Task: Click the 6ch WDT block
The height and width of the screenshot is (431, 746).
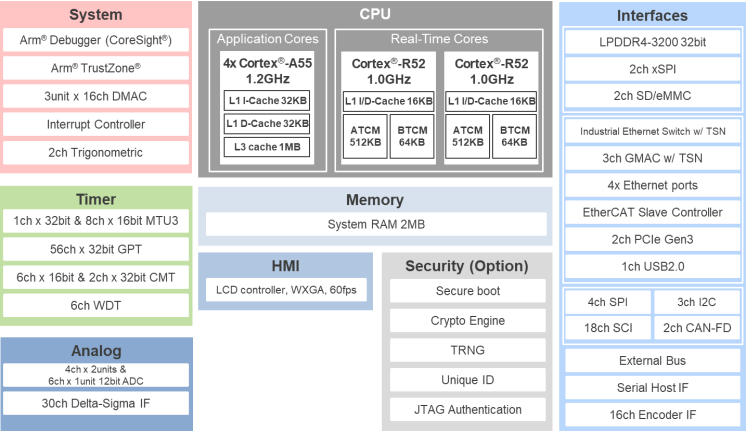Action: tap(96, 305)
